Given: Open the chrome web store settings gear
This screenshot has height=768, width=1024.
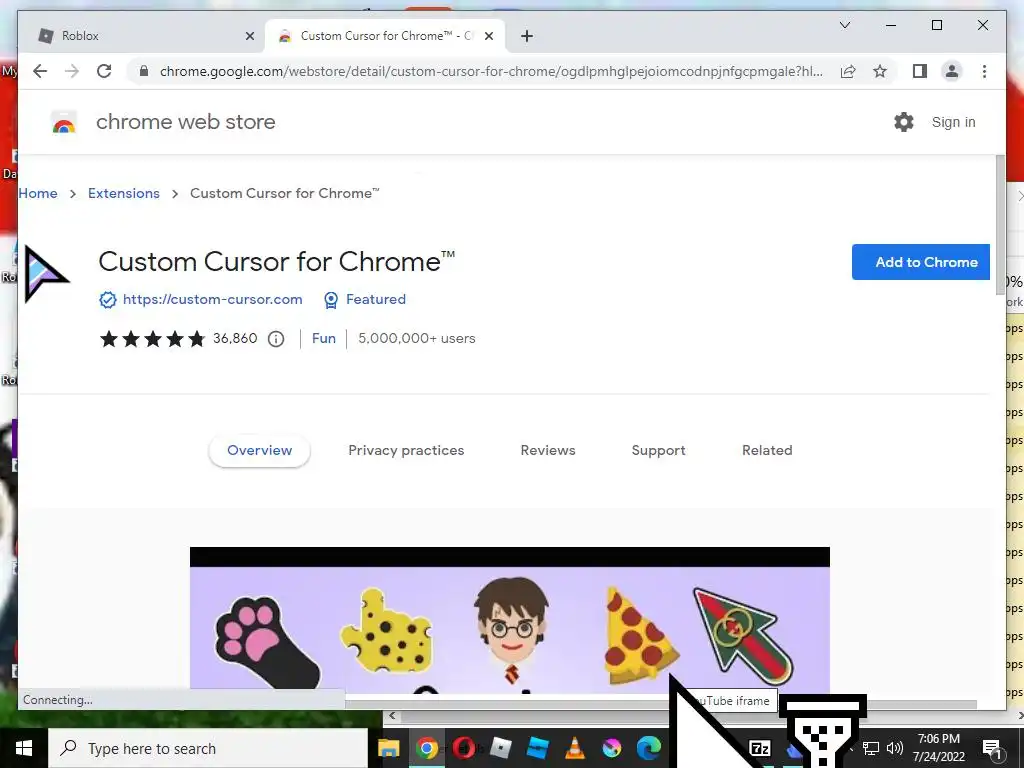Looking at the screenshot, I should click(x=903, y=122).
